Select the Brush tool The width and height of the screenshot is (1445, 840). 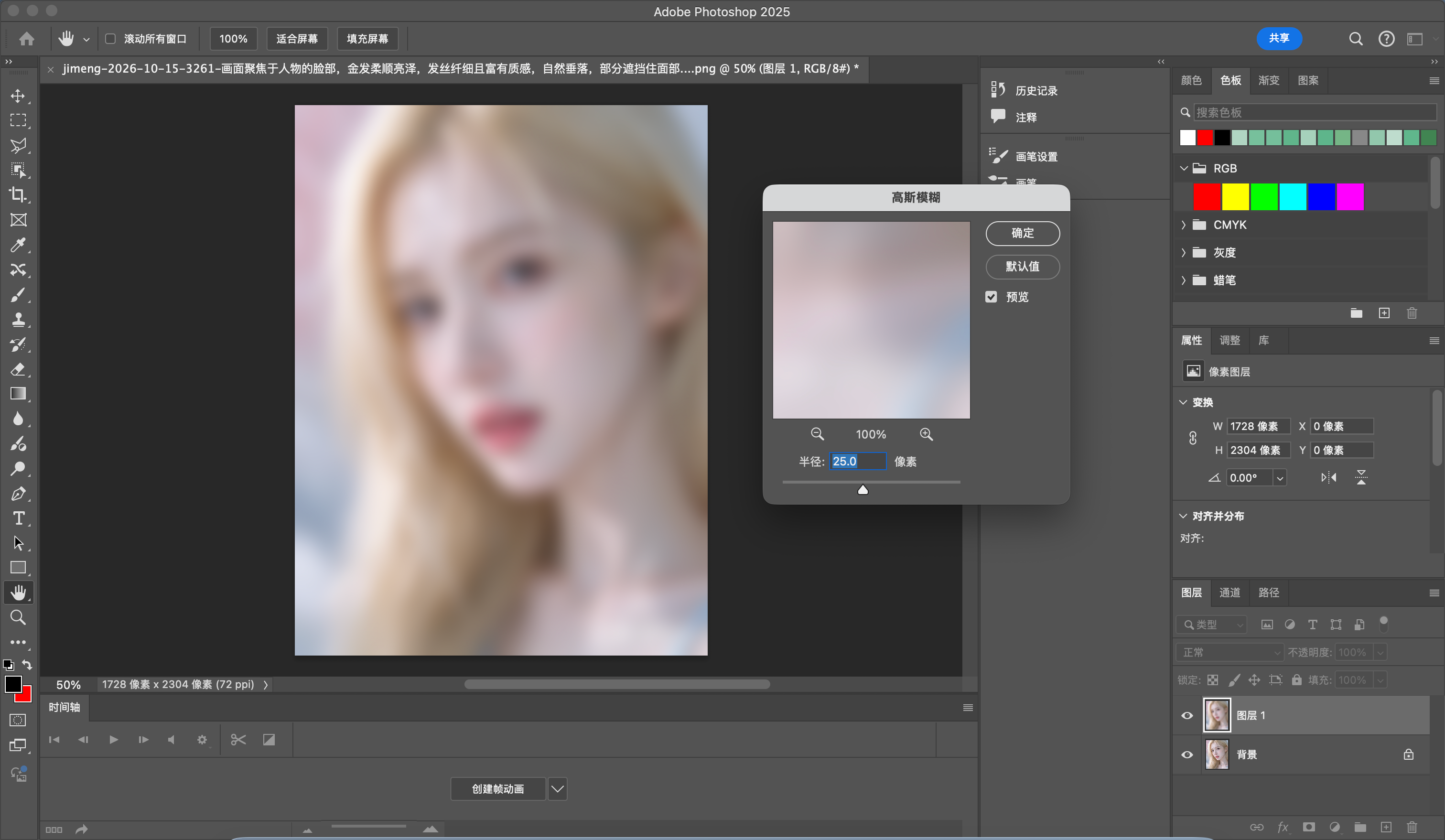tap(18, 295)
